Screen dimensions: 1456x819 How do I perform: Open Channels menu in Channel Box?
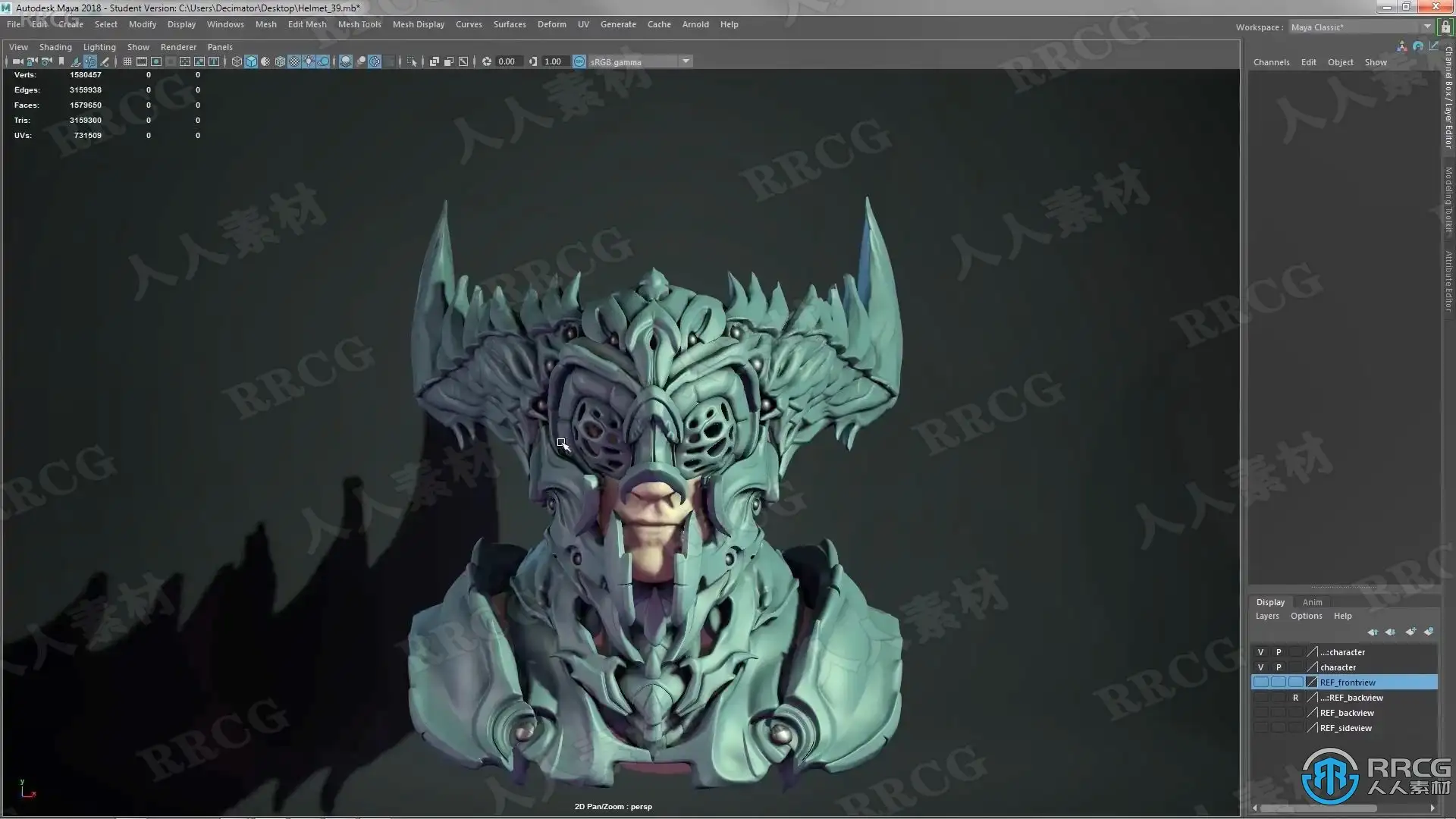(1271, 62)
